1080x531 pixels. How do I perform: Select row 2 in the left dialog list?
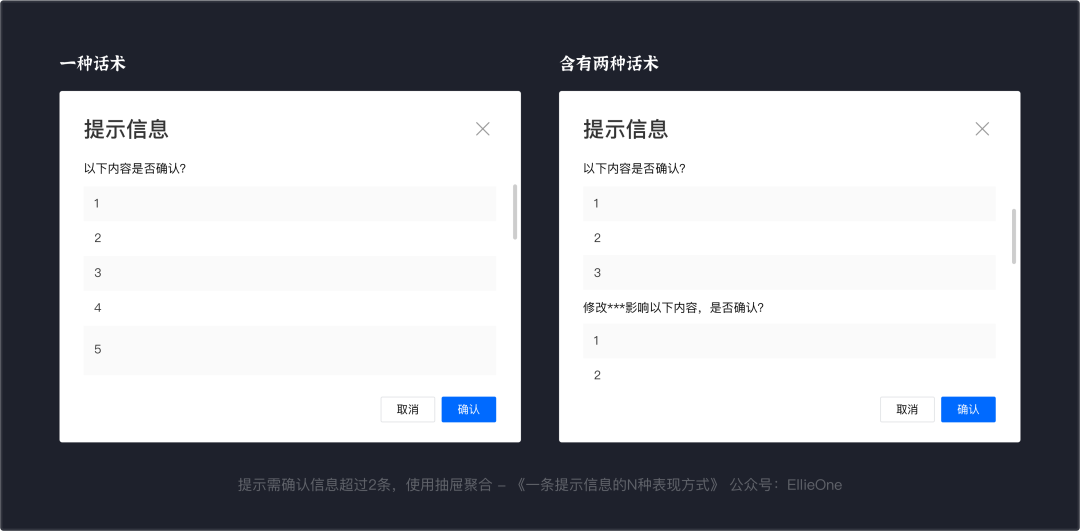[289, 238]
